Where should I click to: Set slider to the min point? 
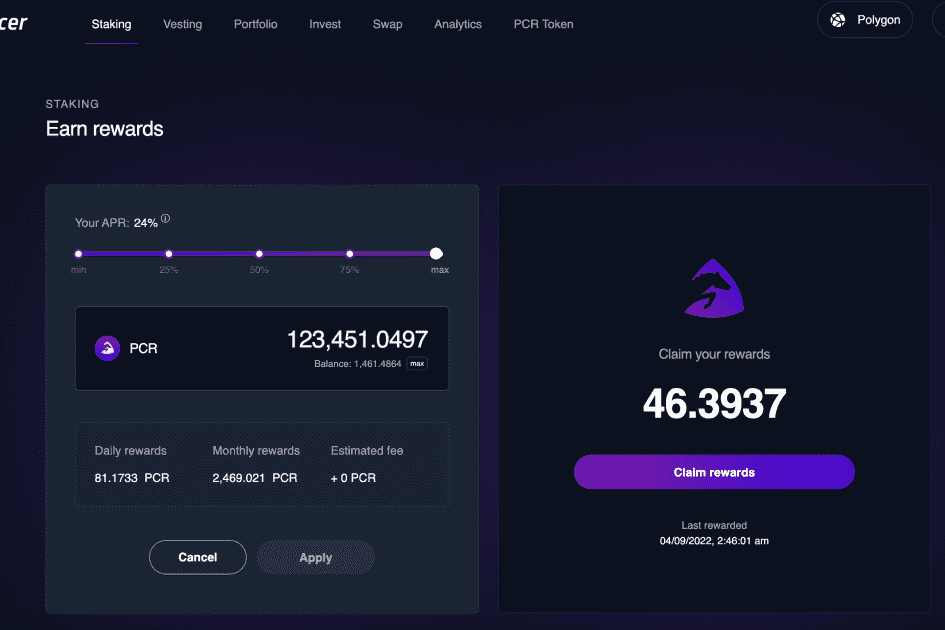[x=78, y=254]
